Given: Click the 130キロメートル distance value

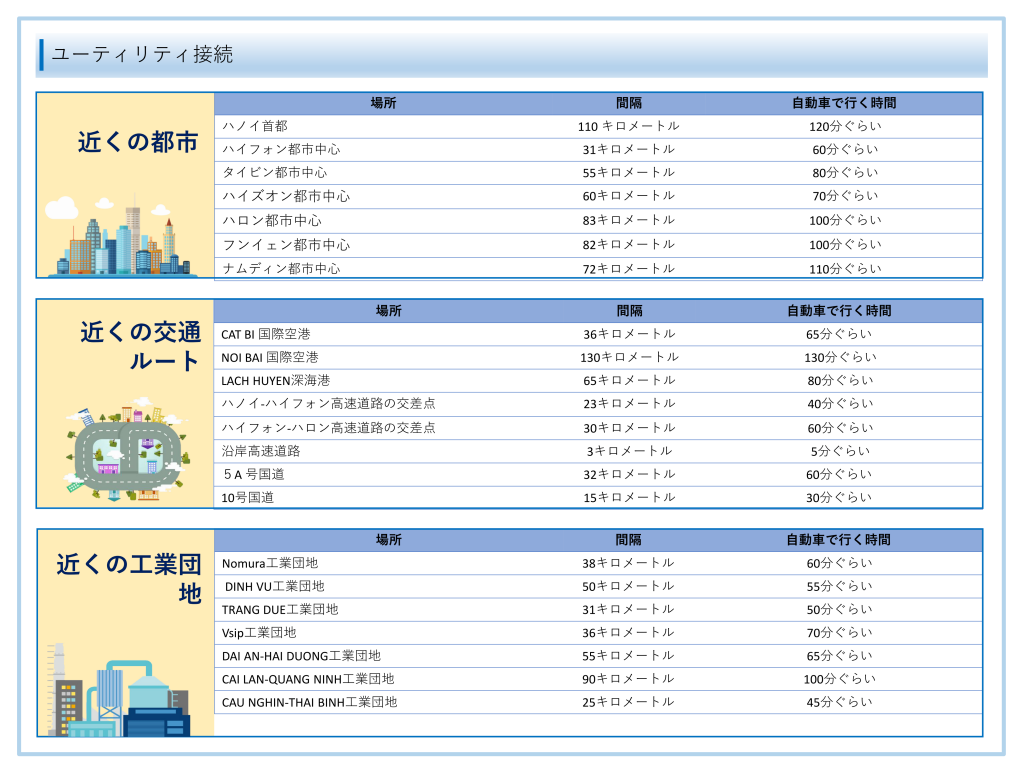Looking at the screenshot, I should (x=629, y=357).
